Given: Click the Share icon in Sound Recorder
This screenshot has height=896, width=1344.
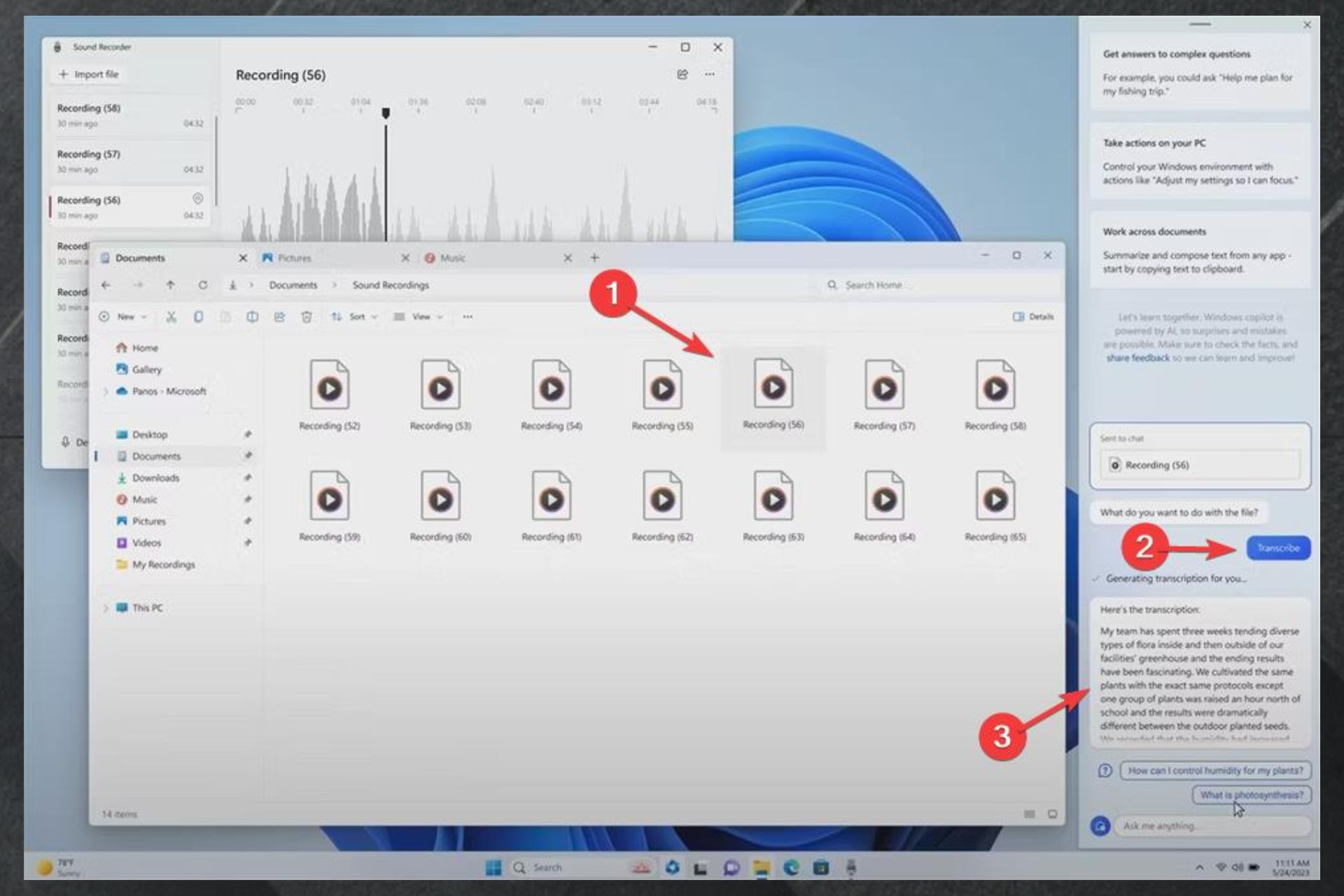Looking at the screenshot, I should coord(682,74).
